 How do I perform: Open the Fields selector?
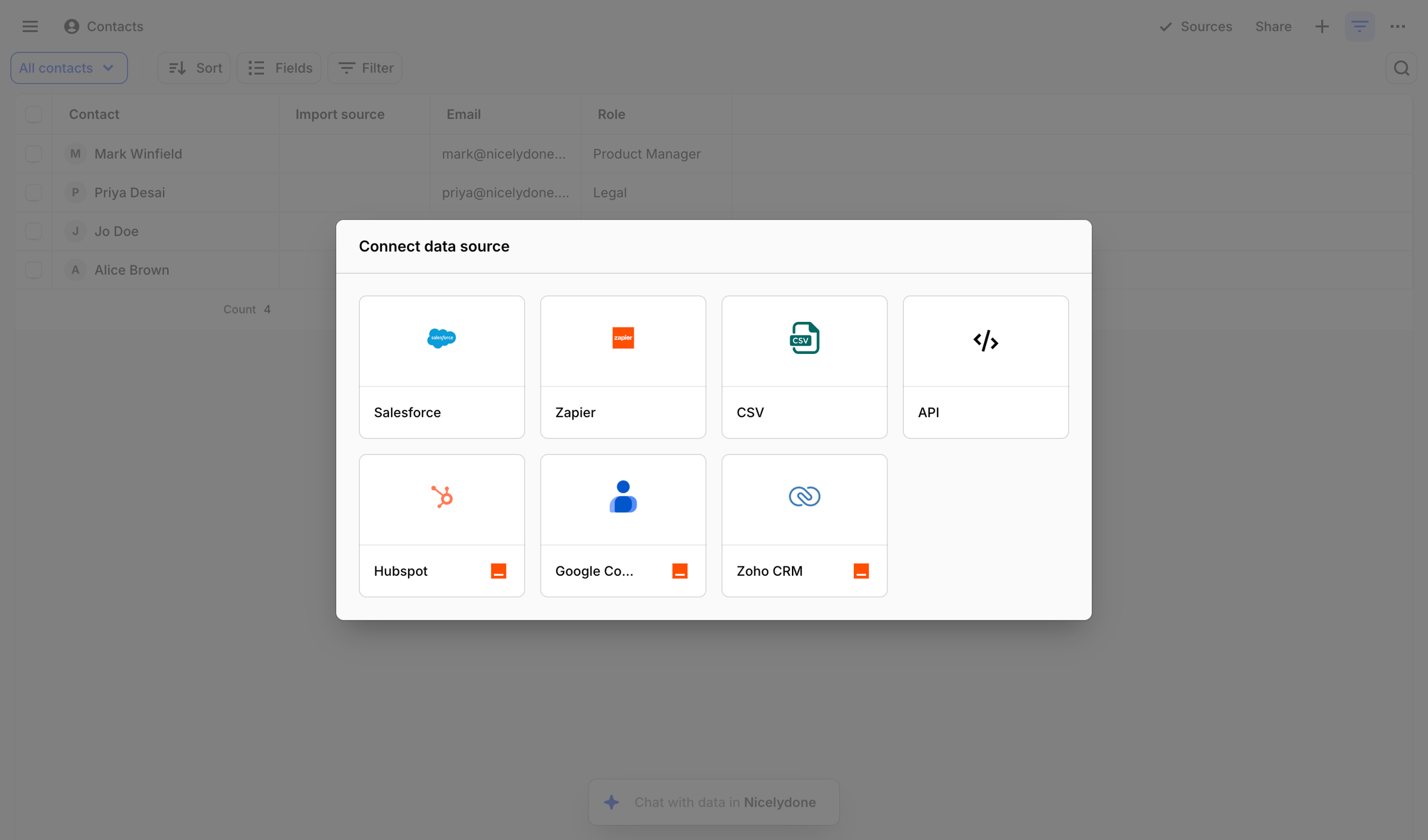tap(280, 68)
